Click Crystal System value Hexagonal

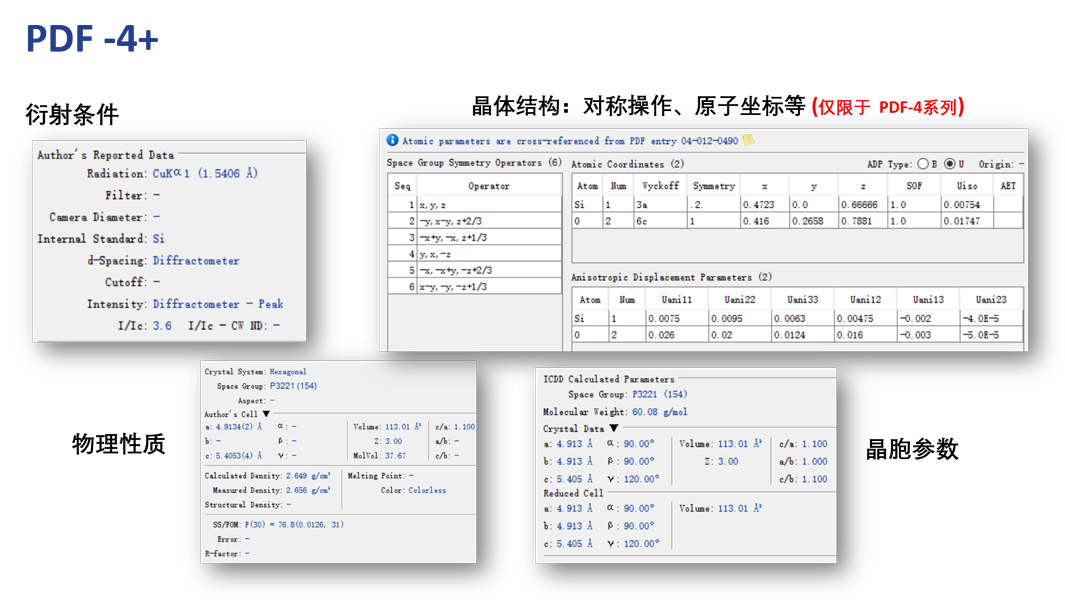288,372
